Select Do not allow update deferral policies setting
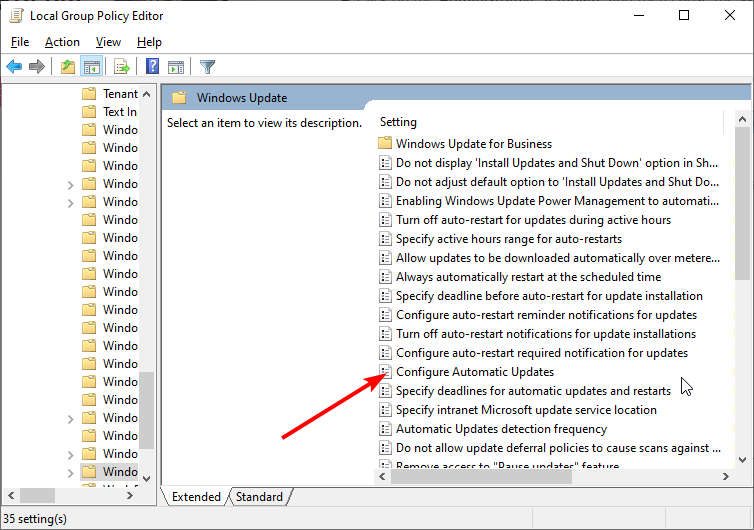Image resolution: width=754 pixels, height=530 pixels. 558,448
